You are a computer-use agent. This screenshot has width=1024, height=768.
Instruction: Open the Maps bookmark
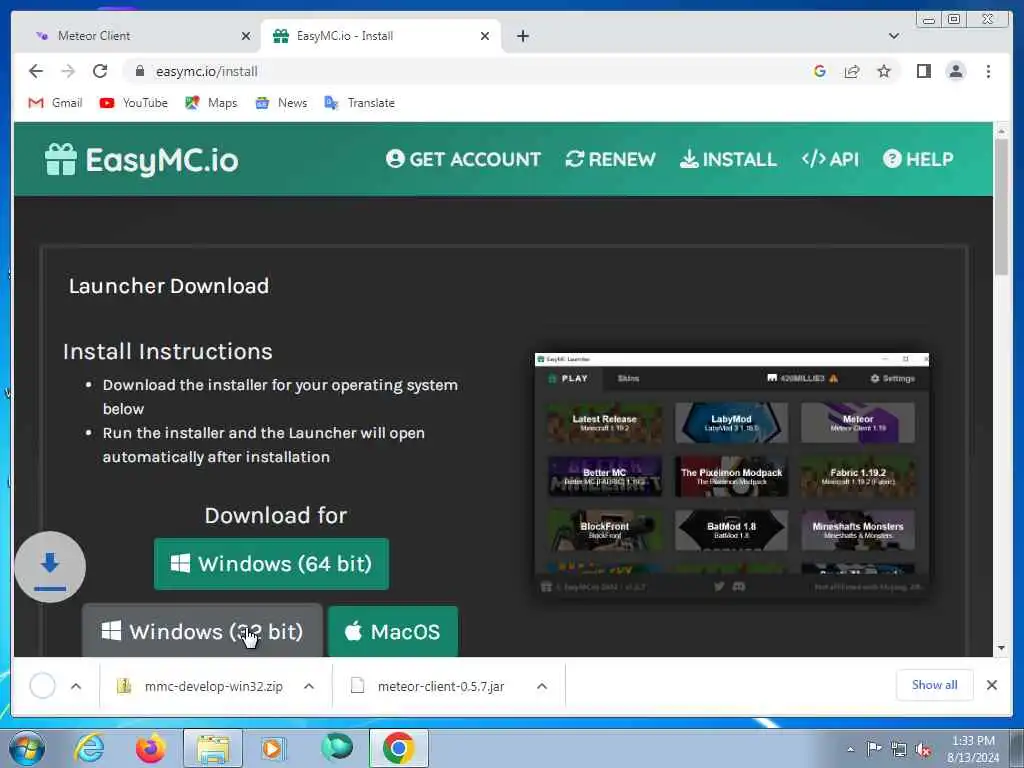[211, 103]
